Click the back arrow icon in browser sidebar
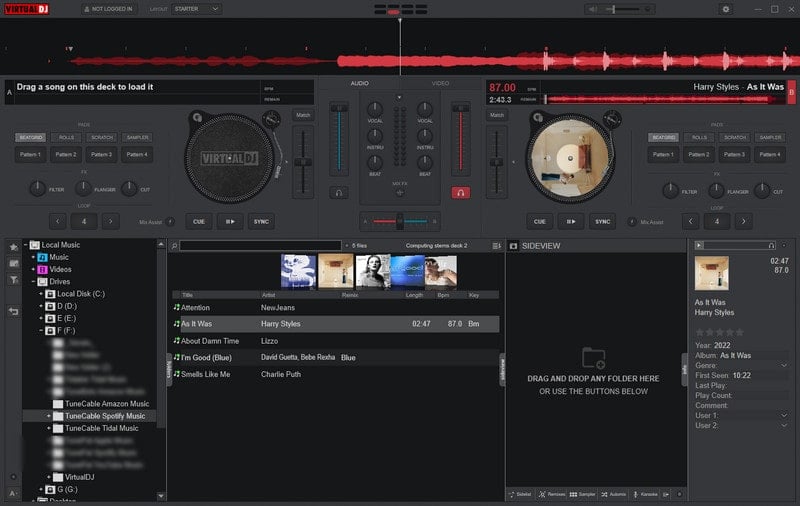This screenshot has height=506, width=800. coord(14,311)
